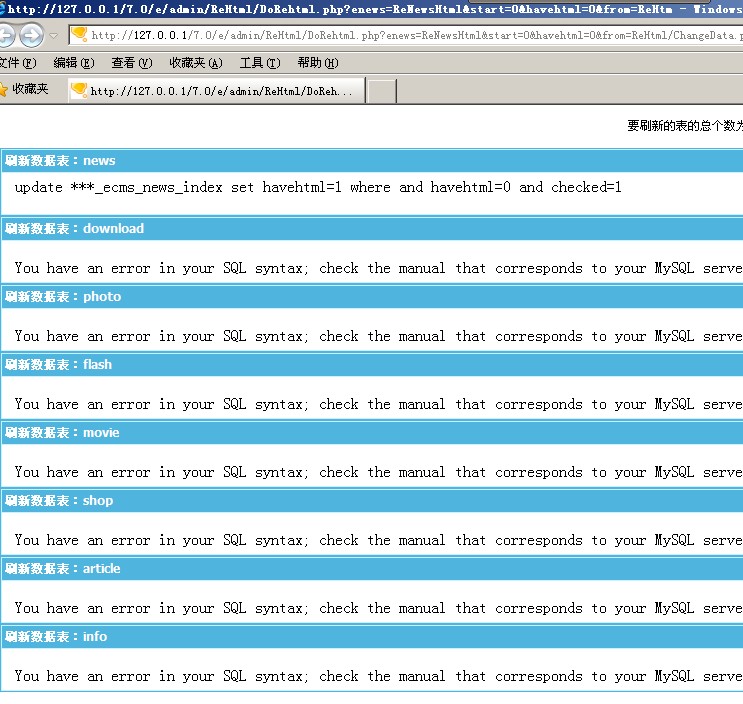Open the recent pages dropdown arrow
The height and width of the screenshot is (704, 743).
tap(54, 36)
